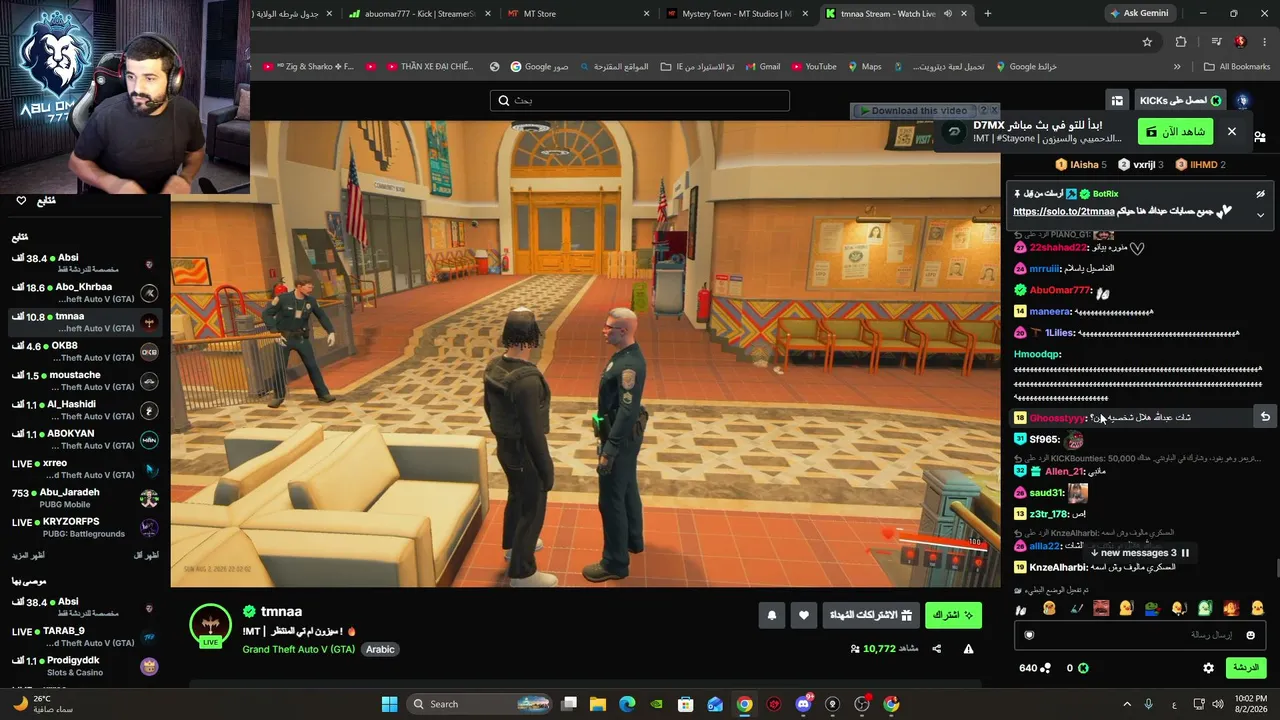This screenshot has width=1280, height=720.
Task: Open weather widget showing 26°C
Action: point(44,704)
